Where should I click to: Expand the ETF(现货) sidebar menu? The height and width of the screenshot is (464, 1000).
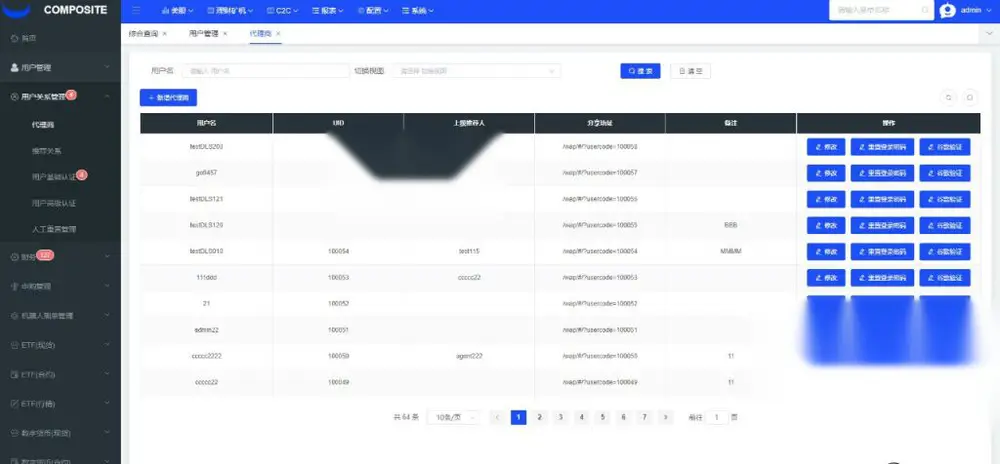click(60, 345)
